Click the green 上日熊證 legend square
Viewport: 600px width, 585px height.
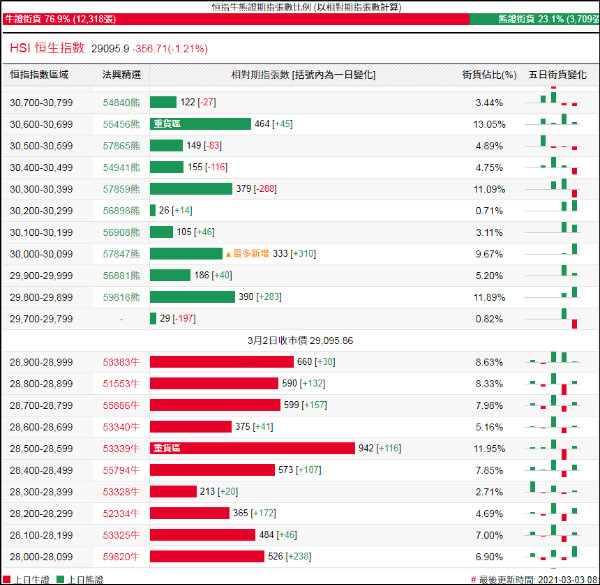click(60, 580)
